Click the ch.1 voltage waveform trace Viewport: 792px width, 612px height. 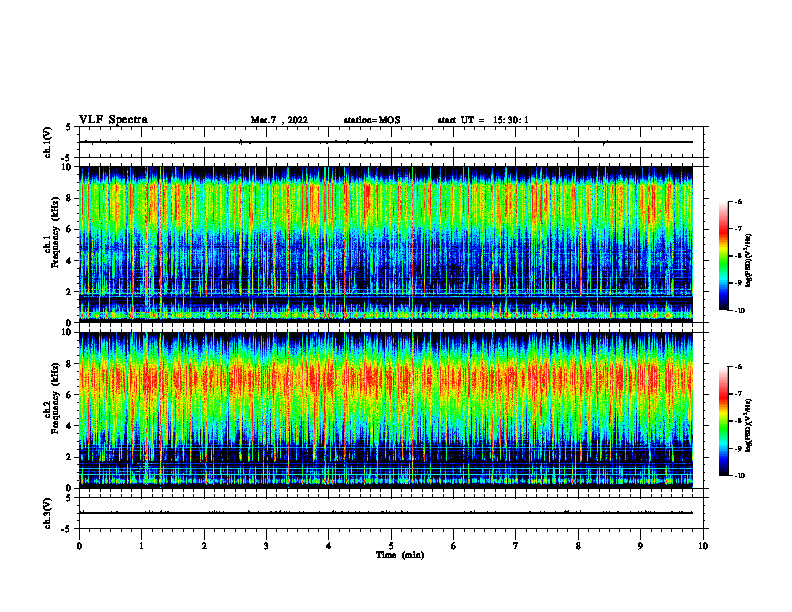click(x=386, y=142)
